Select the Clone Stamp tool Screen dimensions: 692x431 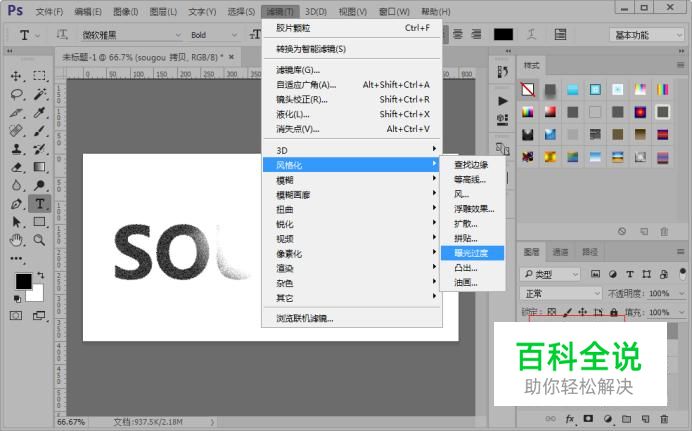(x=16, y=149)
